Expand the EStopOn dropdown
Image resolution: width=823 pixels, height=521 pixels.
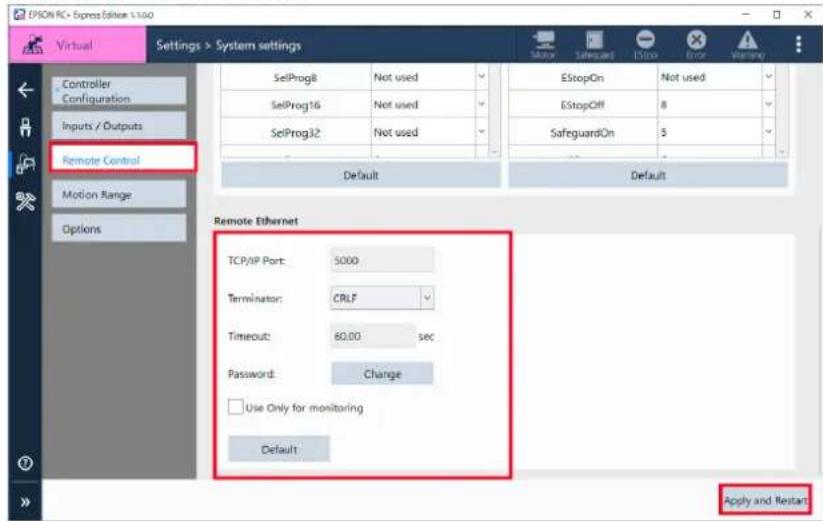coord(768,77)
